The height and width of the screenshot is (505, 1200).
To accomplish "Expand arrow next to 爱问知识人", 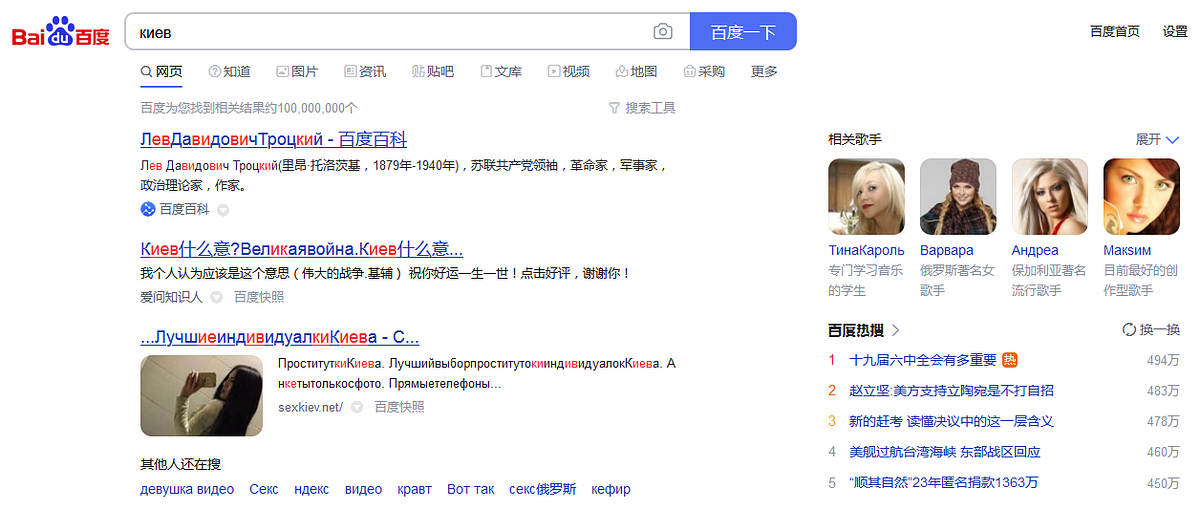I will point(216,298).
